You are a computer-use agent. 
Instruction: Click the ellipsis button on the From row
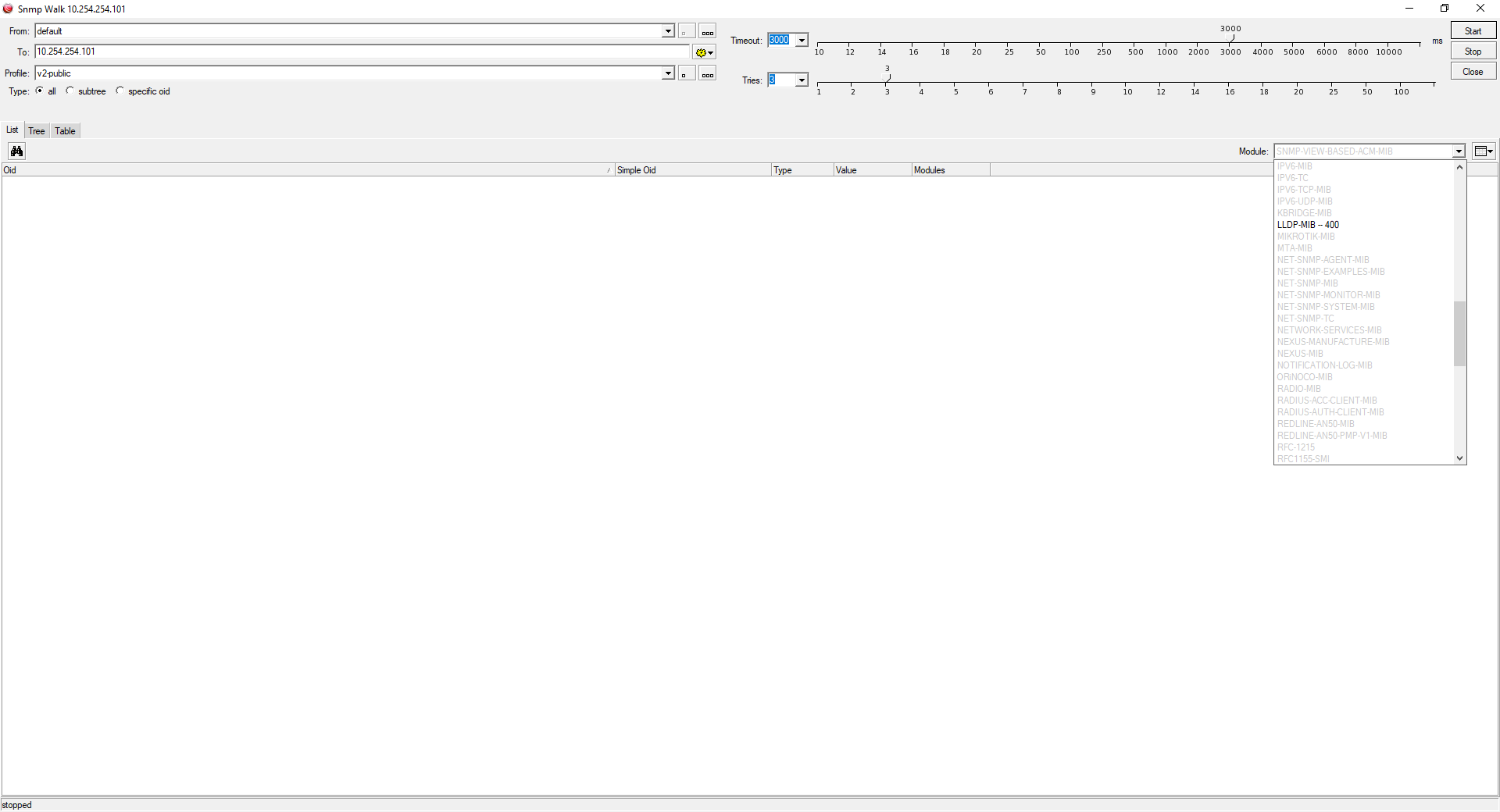[x=708, y=31]
